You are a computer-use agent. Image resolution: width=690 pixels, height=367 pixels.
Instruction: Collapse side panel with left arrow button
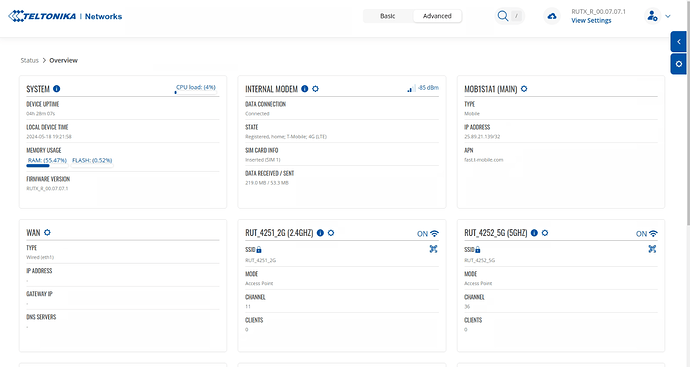click(x=679, y=42)
